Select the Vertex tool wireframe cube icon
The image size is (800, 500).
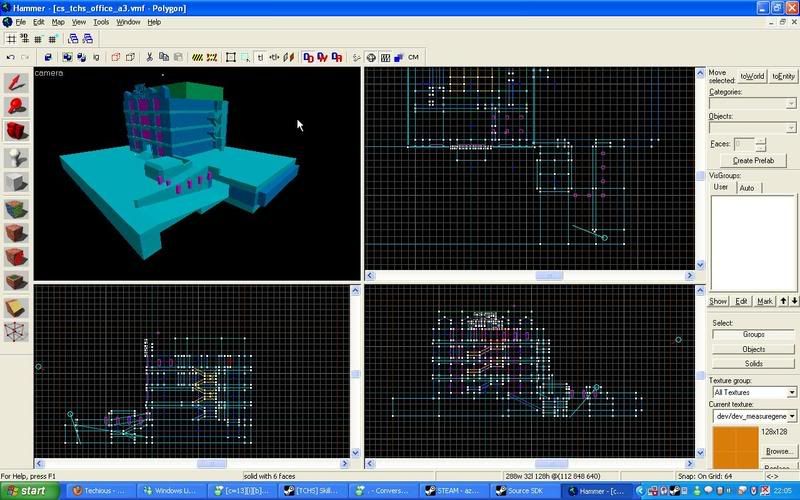(x=16, y=331)
